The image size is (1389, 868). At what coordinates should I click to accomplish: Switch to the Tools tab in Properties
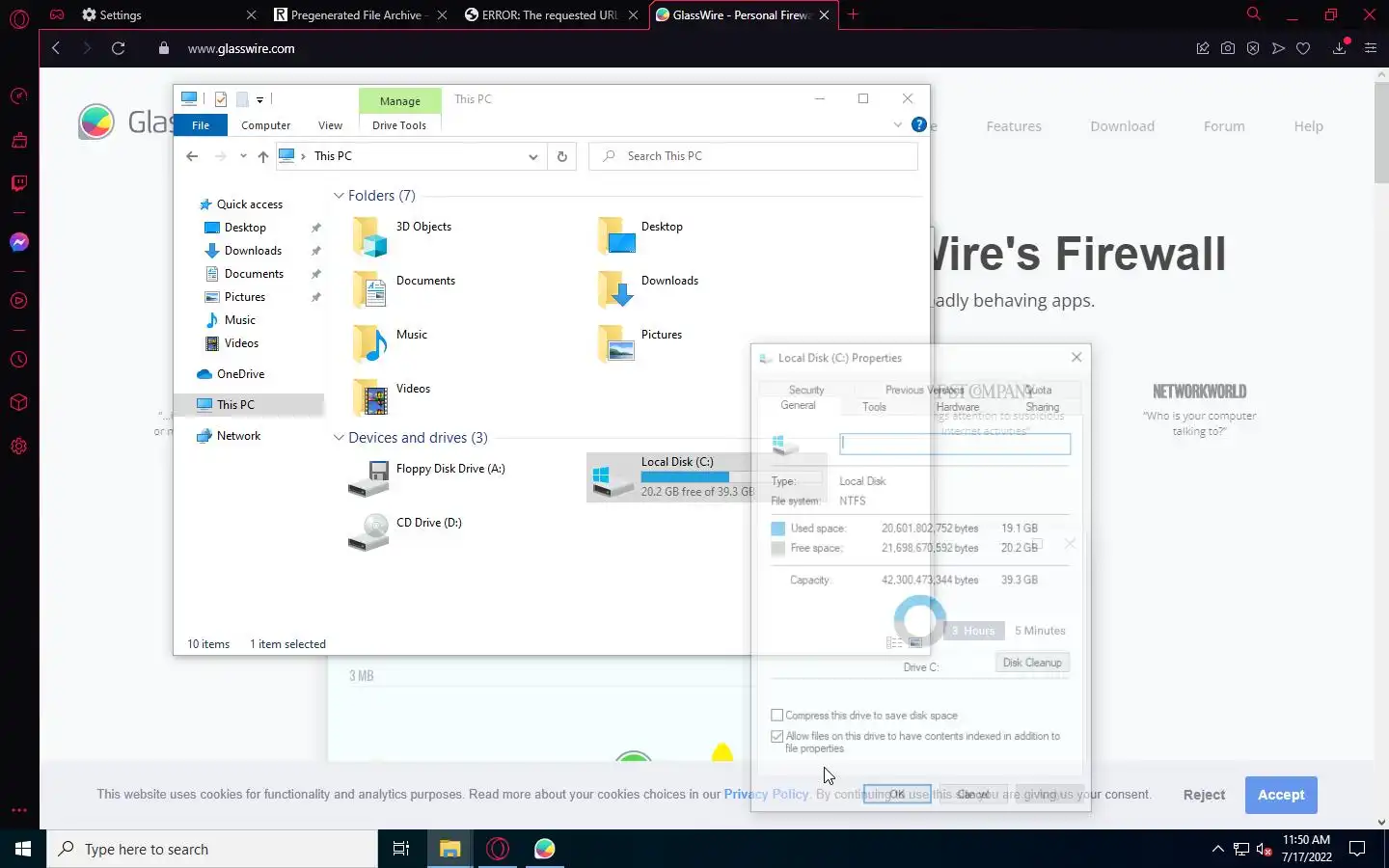coord(874,407)
